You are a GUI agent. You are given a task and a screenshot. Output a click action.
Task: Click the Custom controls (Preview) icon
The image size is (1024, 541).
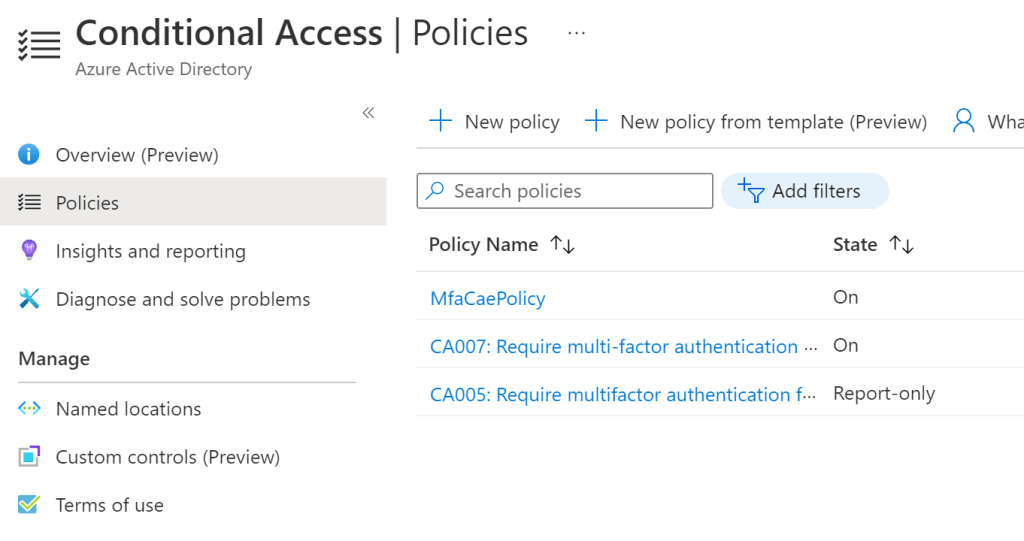click(x=29, y=457)
